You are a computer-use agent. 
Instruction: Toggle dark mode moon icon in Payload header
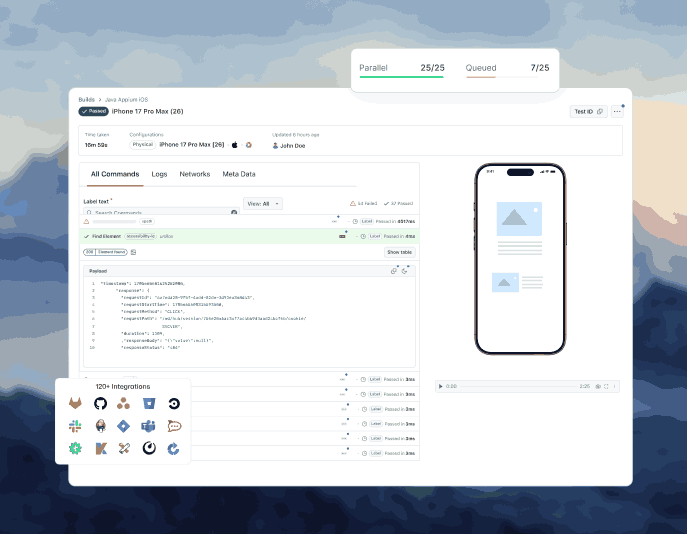404,271
